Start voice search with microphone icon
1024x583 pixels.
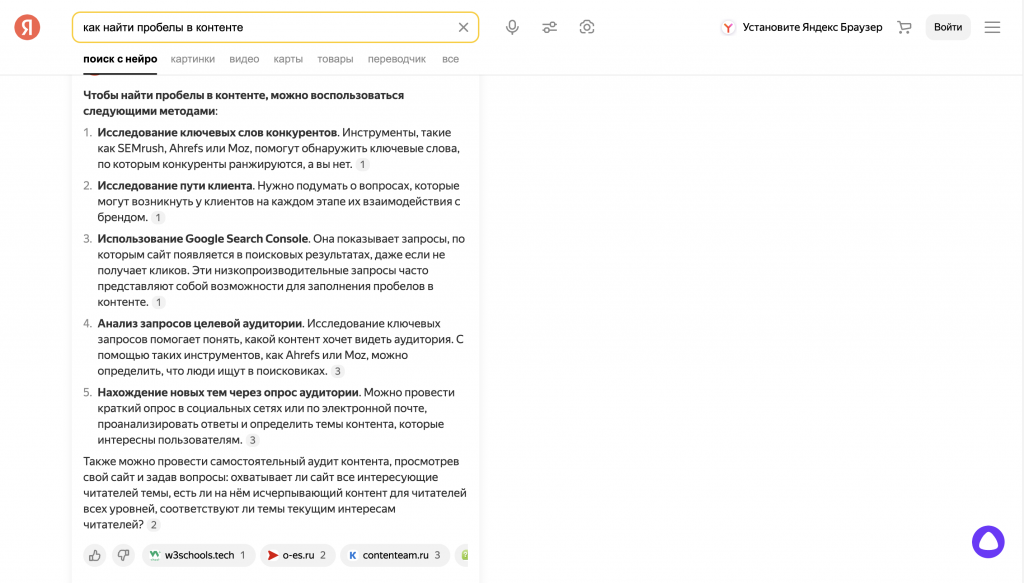[512, 27]
